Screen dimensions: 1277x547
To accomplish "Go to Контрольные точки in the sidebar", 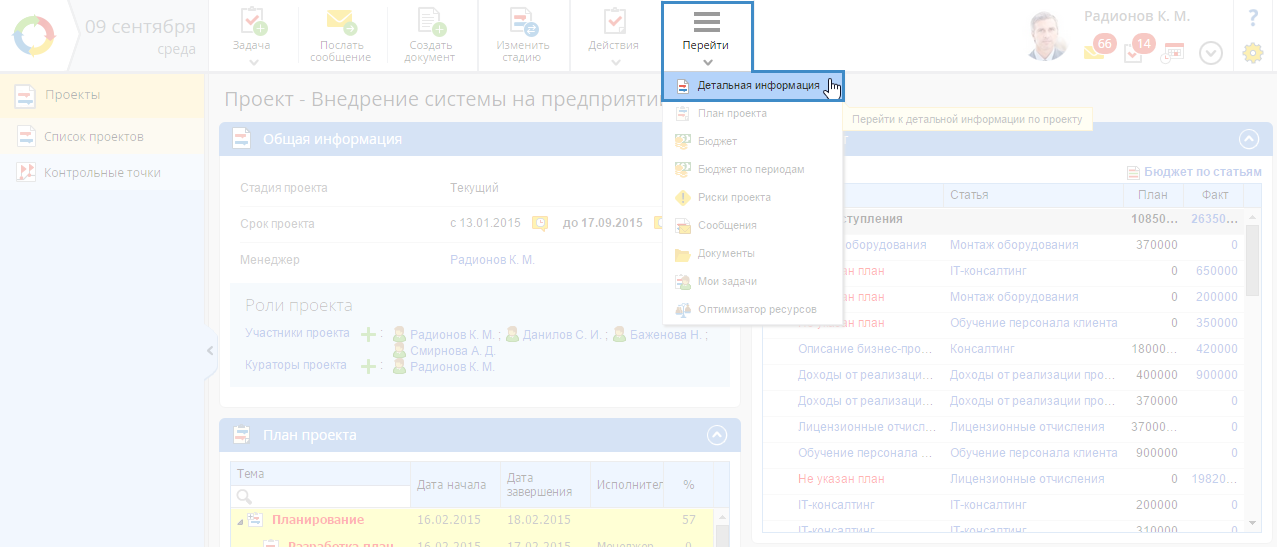I will tap(101, 173).
